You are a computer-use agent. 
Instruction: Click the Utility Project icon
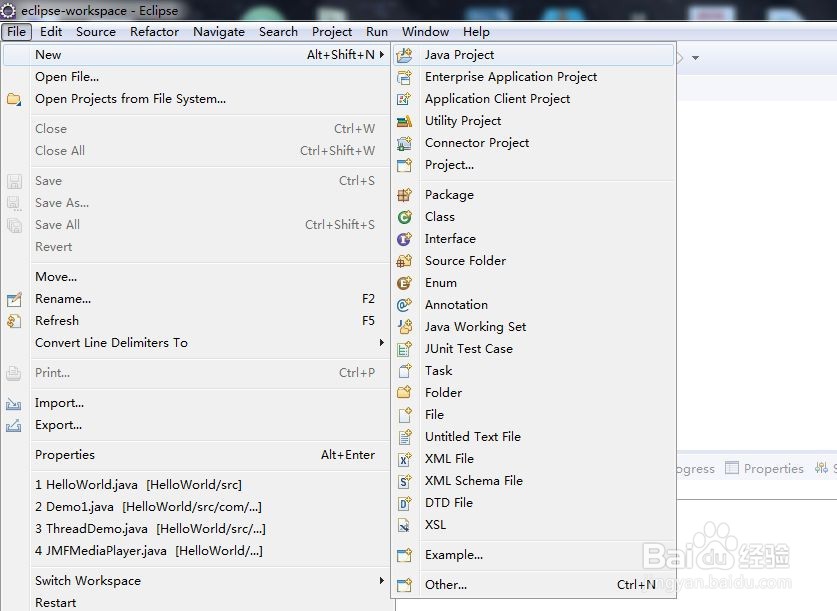405,121
